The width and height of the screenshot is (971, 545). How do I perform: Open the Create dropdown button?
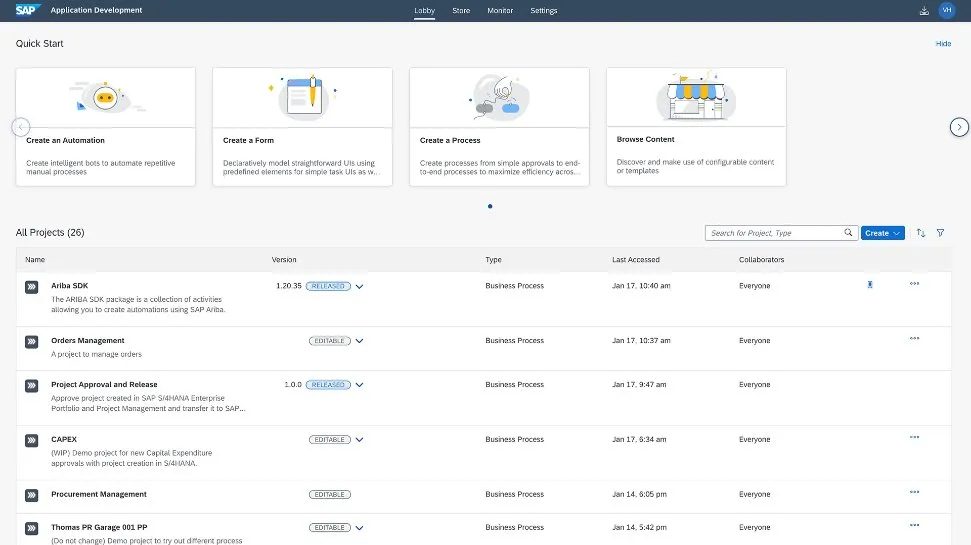(882, 233)
